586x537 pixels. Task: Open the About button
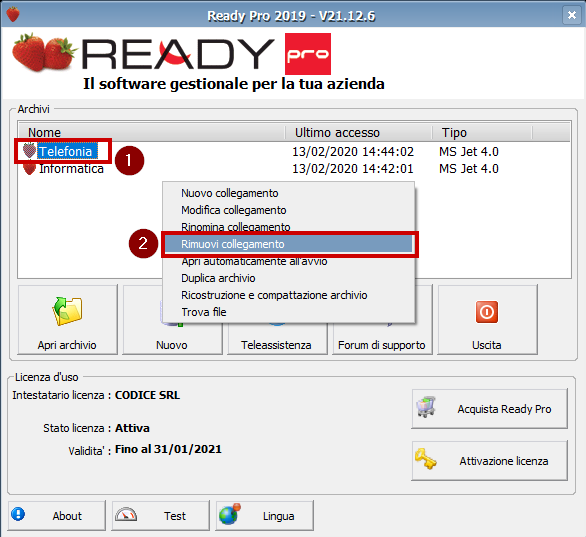[x=57, y=516]
